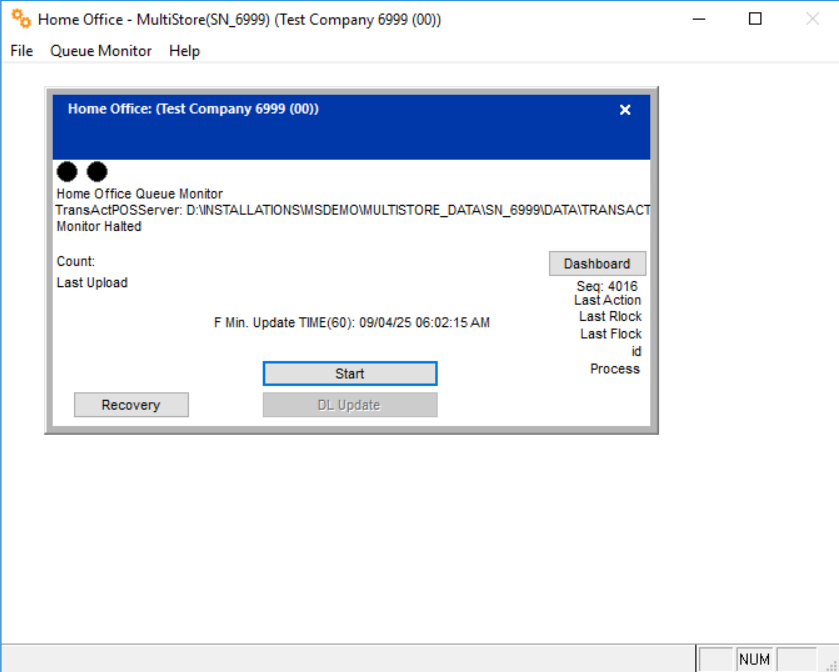The height and width of the screenshot is (672, 839).
Task: Open the Queue Monitor menu
Action: tap(101, 51)
